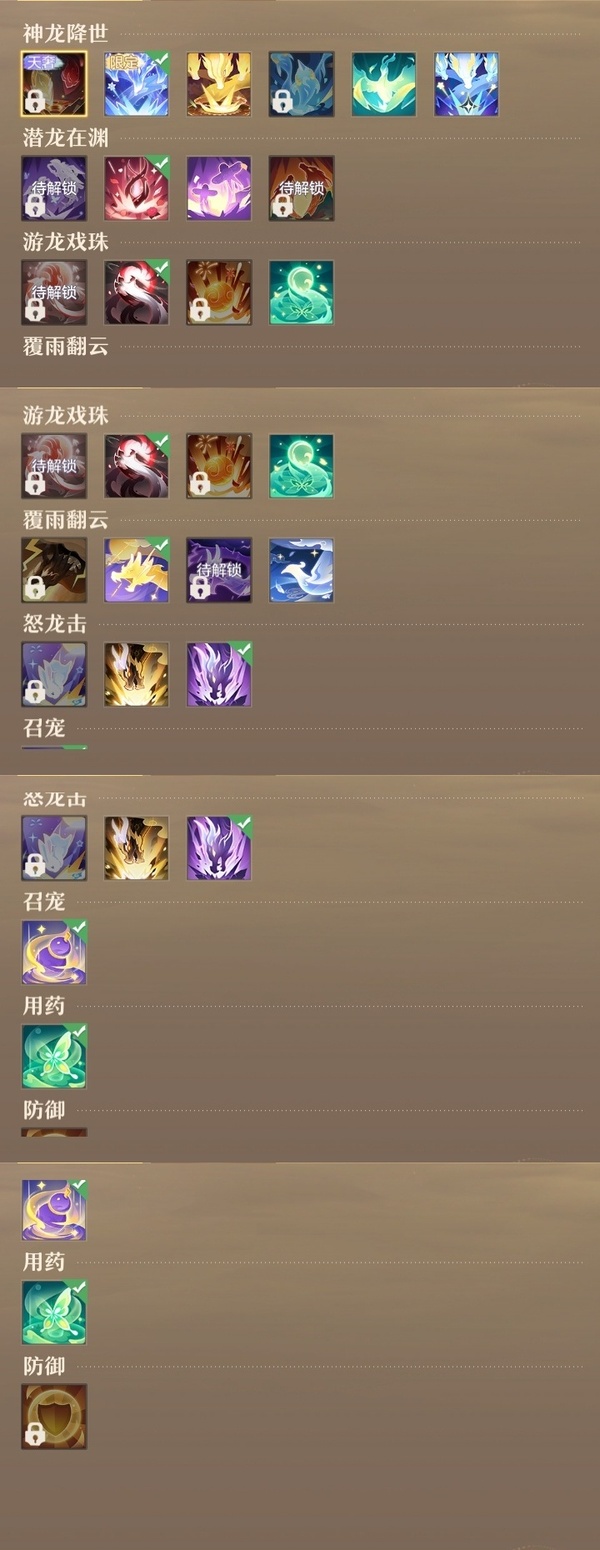600x1550 pixels.
Task: Choose the 限定 blue crystal dragon skin
Action: click(x=136, y=84)
